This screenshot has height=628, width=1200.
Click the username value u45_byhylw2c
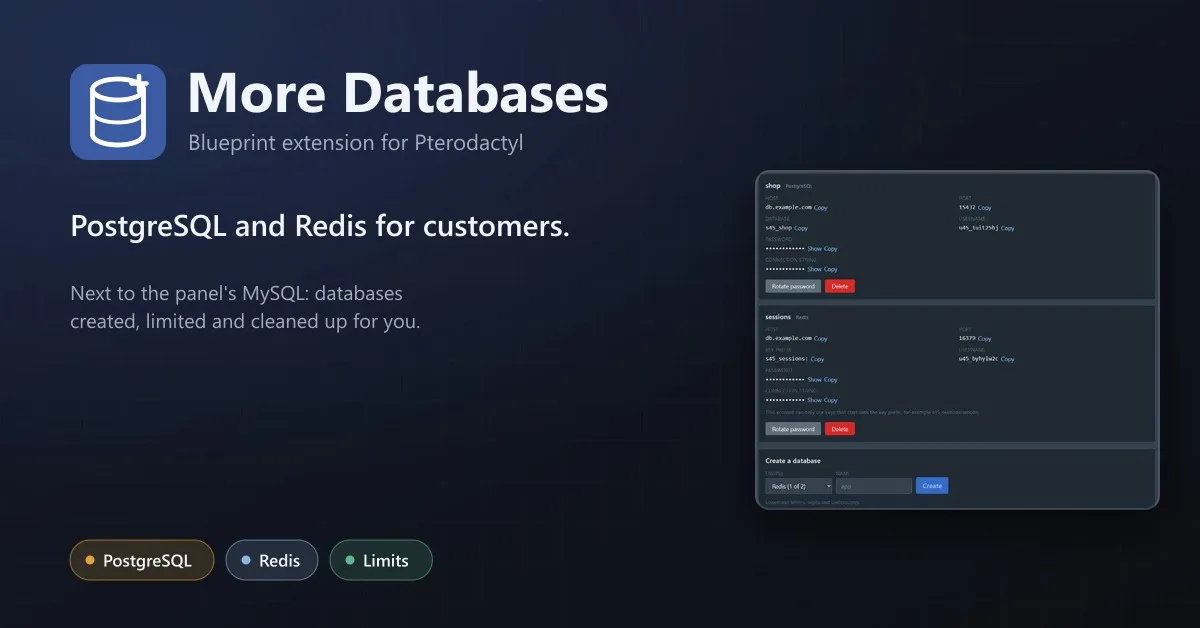point(979,359)
